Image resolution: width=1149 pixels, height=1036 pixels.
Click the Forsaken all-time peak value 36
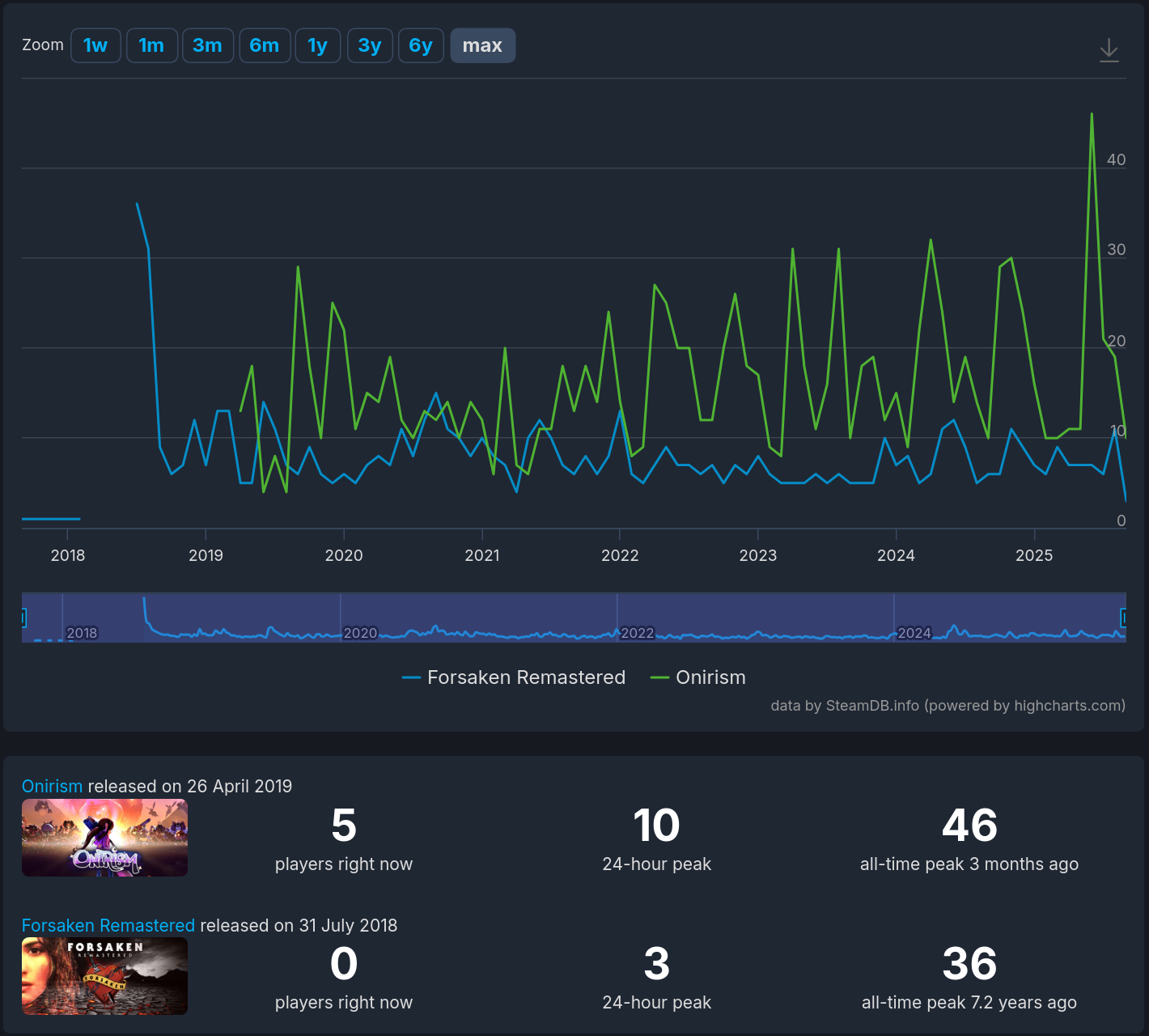point(969,964)
